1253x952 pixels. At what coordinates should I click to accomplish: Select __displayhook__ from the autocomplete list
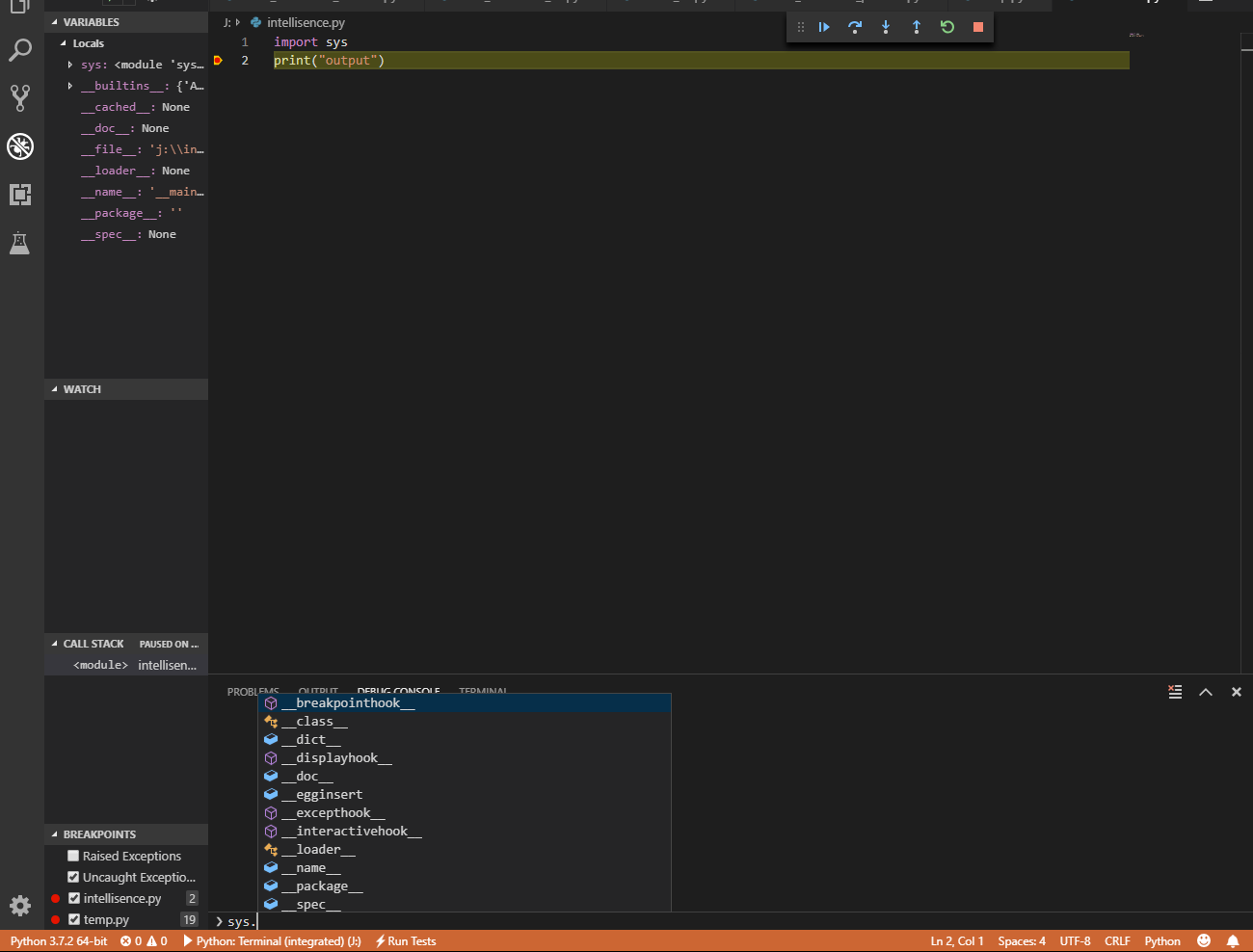(339, 757)
